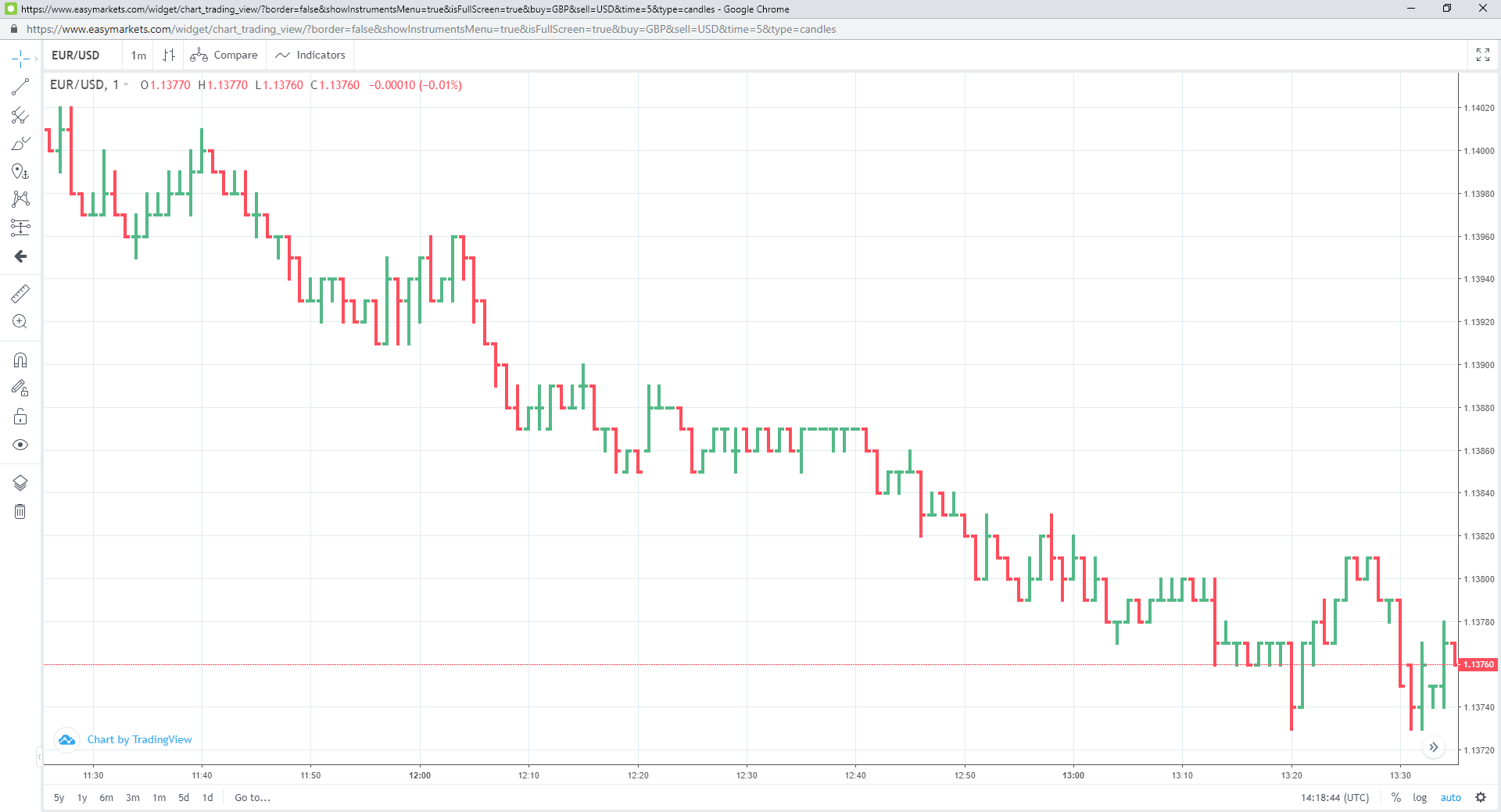Viewport: 1501px width, 812px height.
Task: Toggle auto scale mode
Action: pos(1451,798)
